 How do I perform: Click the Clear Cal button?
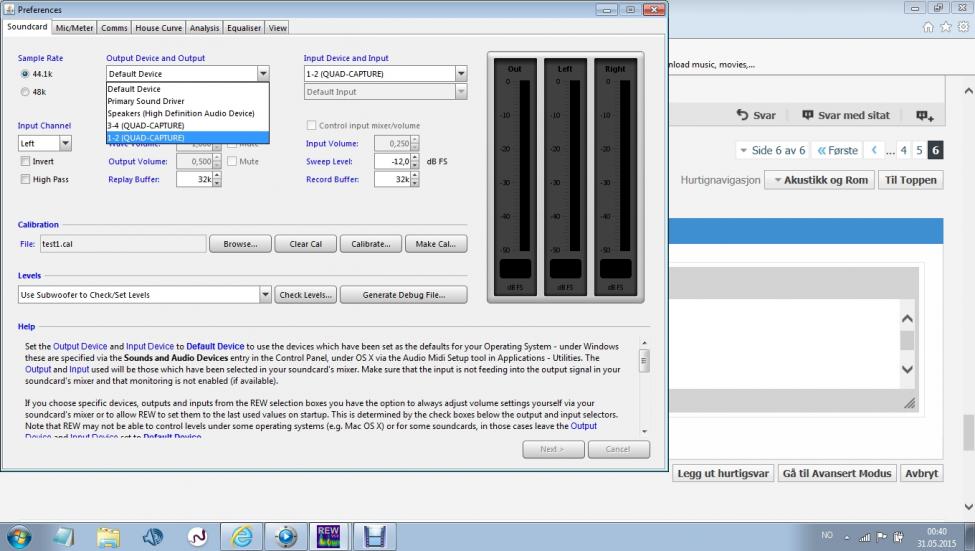305,244
